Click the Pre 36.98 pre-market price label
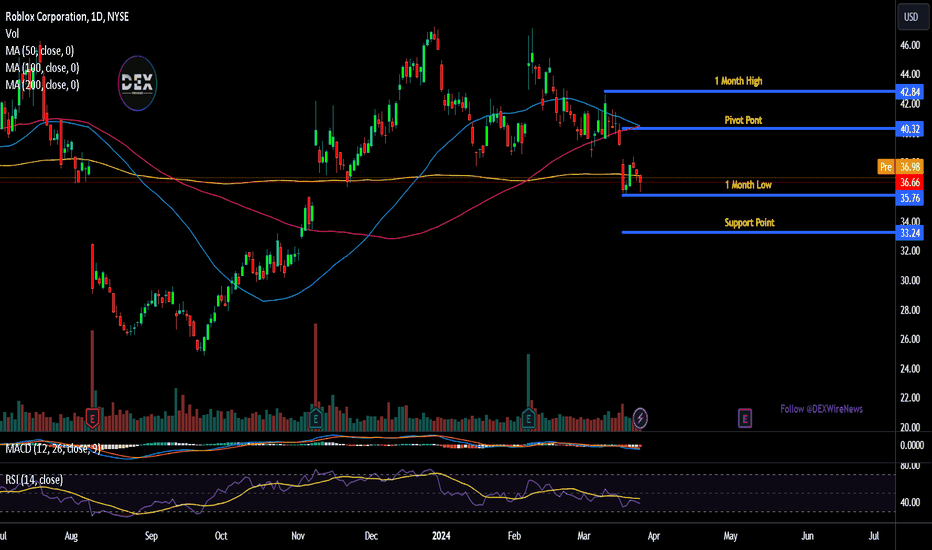Screen dimensions: 932x550 900,167
